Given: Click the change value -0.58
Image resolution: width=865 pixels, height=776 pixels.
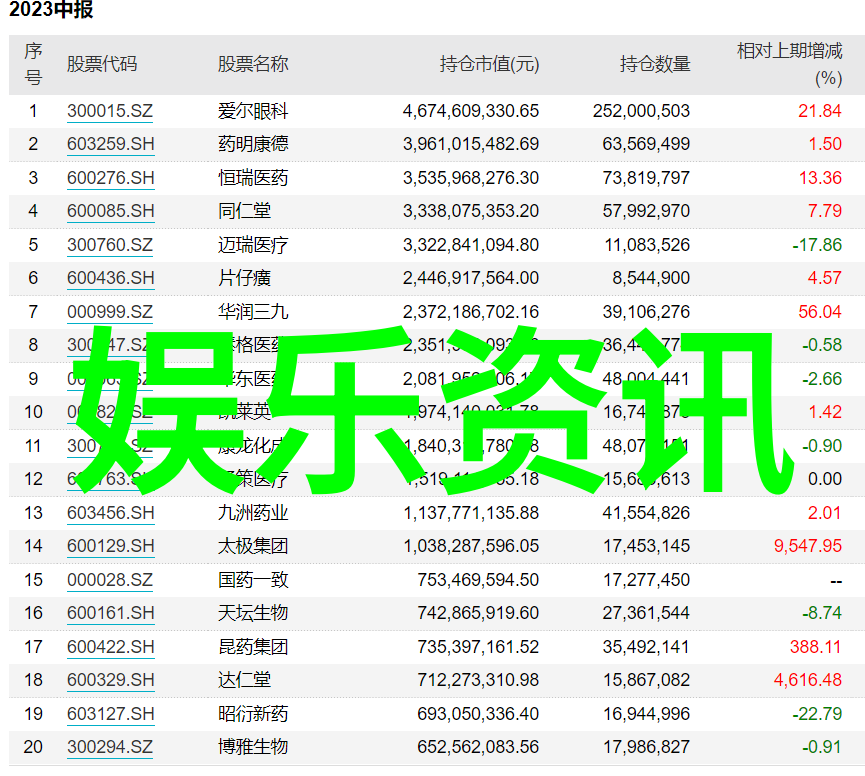Looking at the screenshot, I should click(822, 345).
